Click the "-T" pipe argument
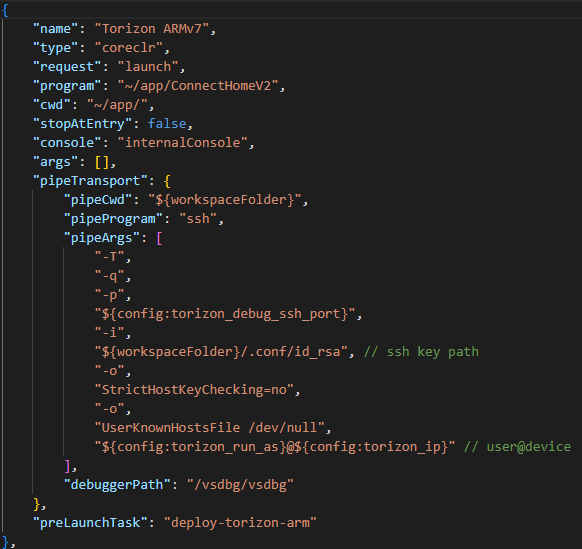 pos(109,257)
